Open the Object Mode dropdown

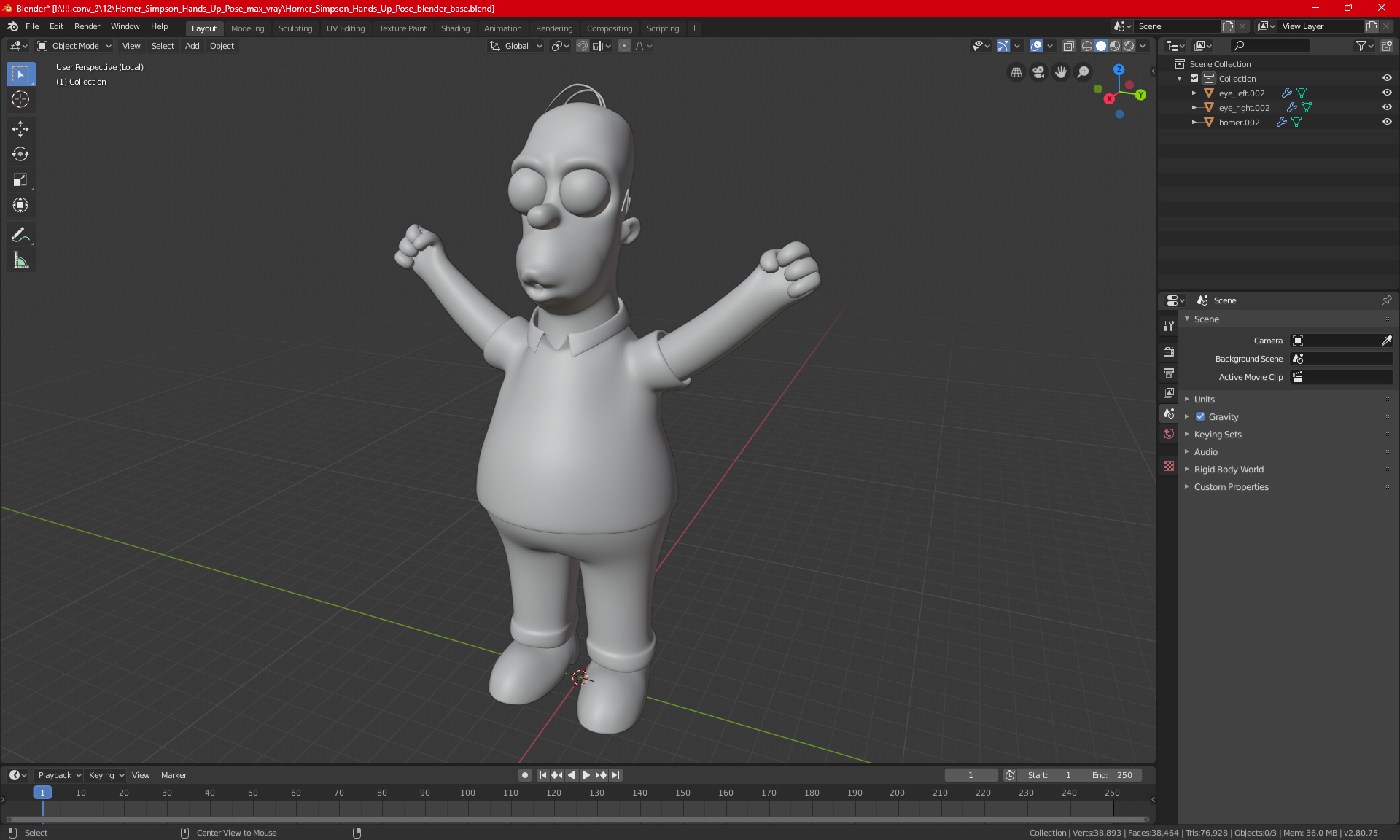click(74, 46)
